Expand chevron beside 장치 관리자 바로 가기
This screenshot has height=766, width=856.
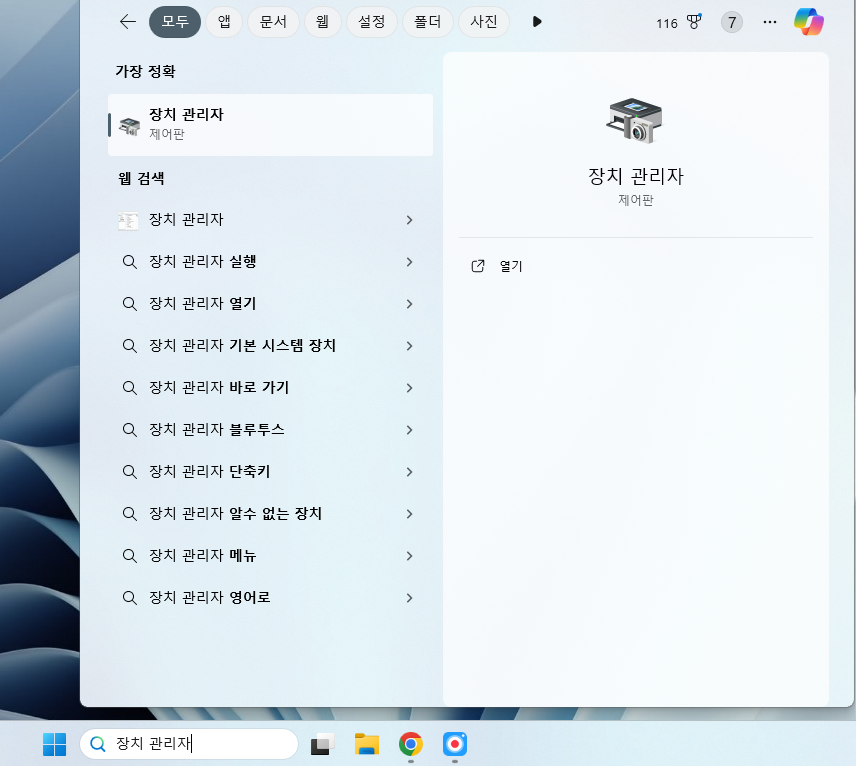(409, 388)
